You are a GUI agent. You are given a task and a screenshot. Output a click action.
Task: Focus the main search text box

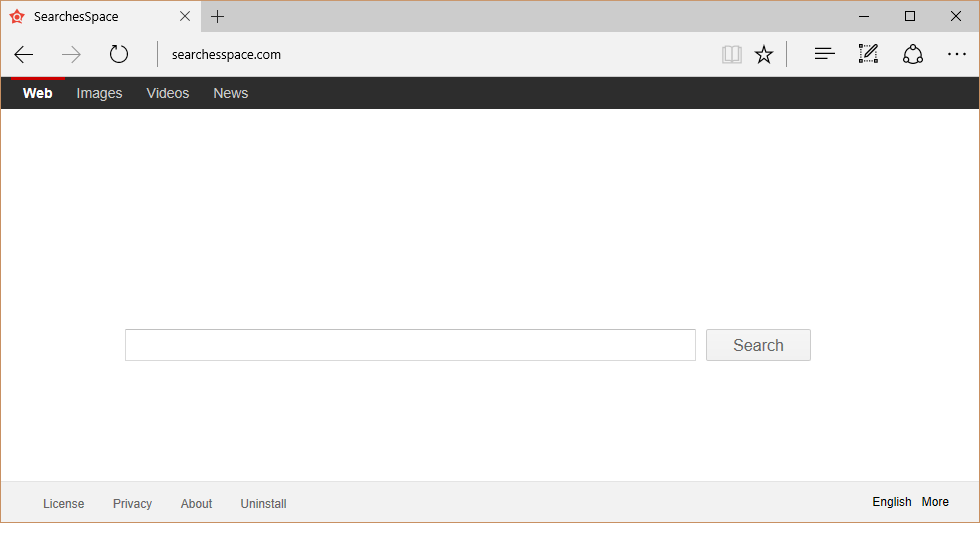click(x=410, y=345)
